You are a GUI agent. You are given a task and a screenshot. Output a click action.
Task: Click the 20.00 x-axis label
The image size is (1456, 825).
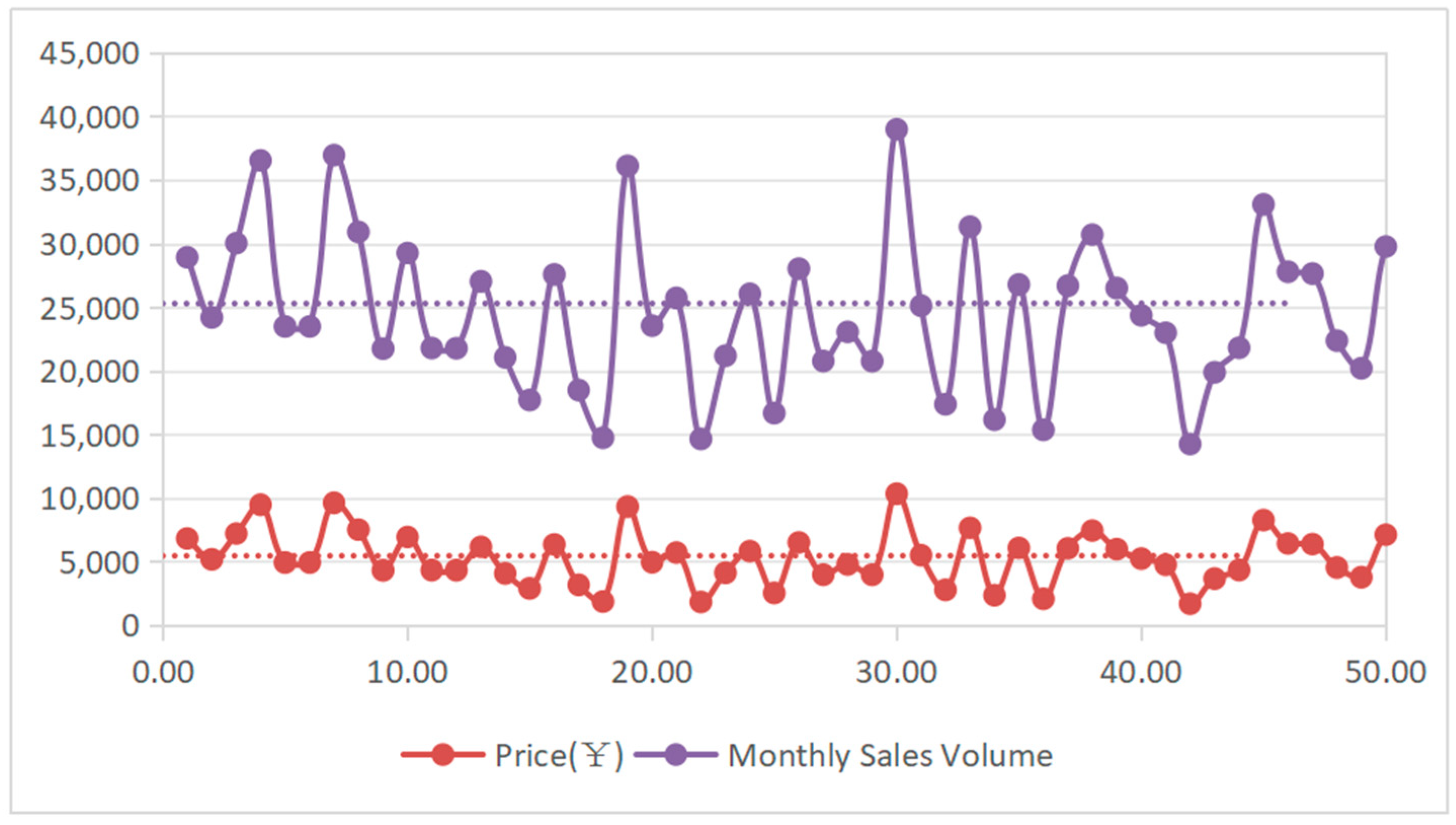(651, 673)
